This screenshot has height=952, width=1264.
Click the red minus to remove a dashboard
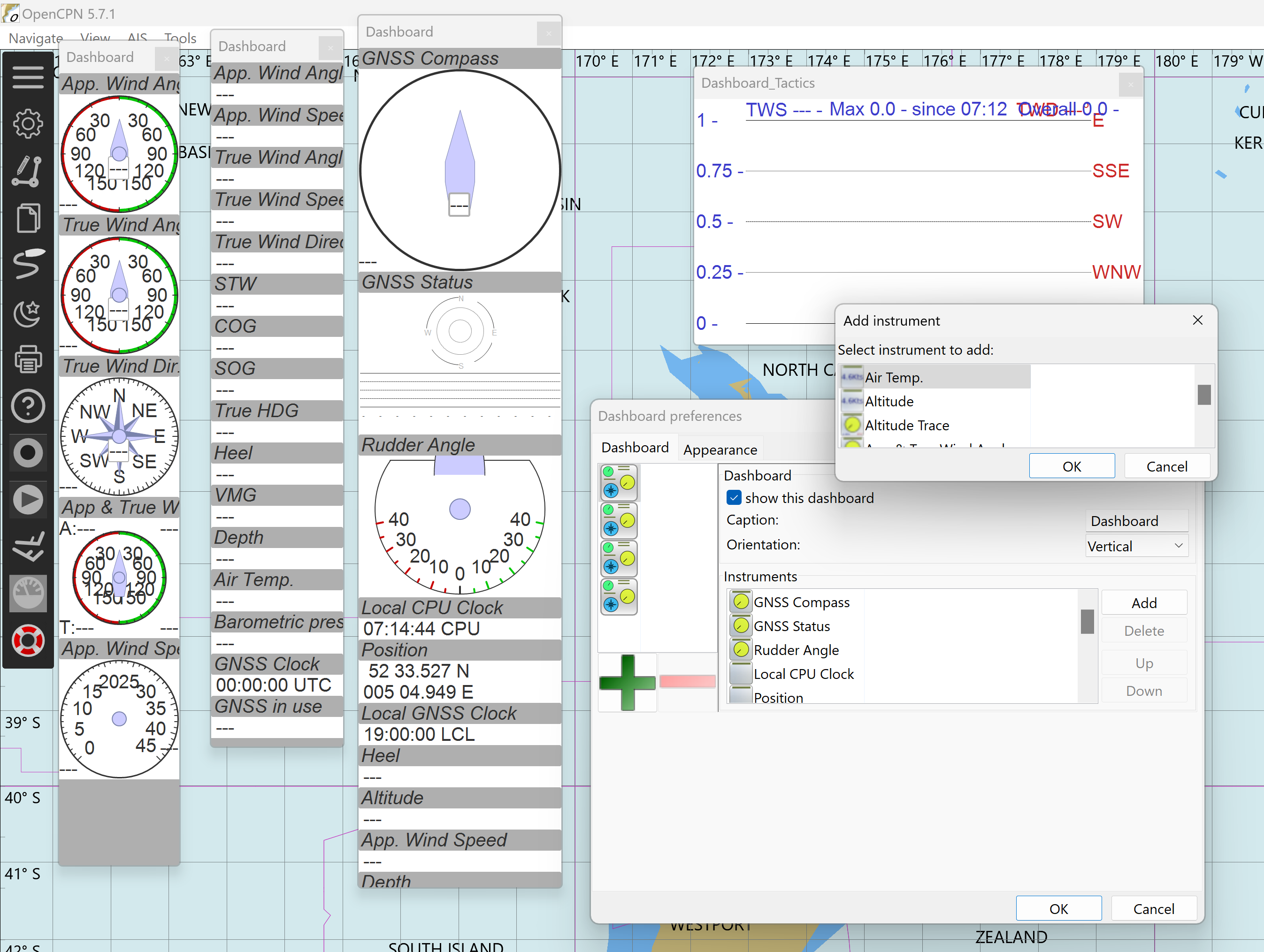[688, 681]
